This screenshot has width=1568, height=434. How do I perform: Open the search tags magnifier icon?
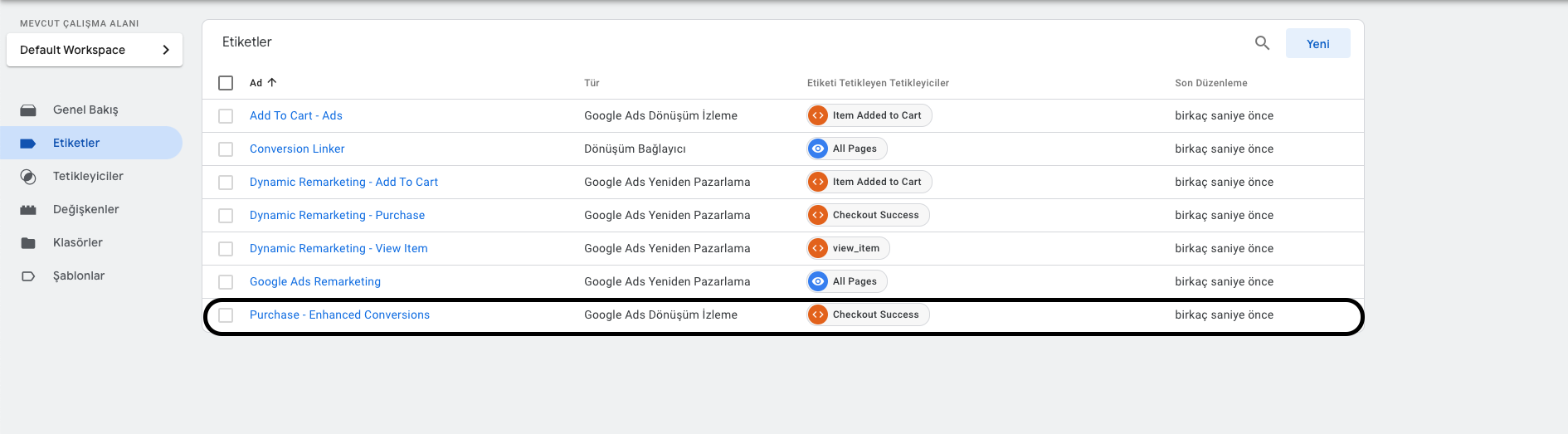[1262, 43]
